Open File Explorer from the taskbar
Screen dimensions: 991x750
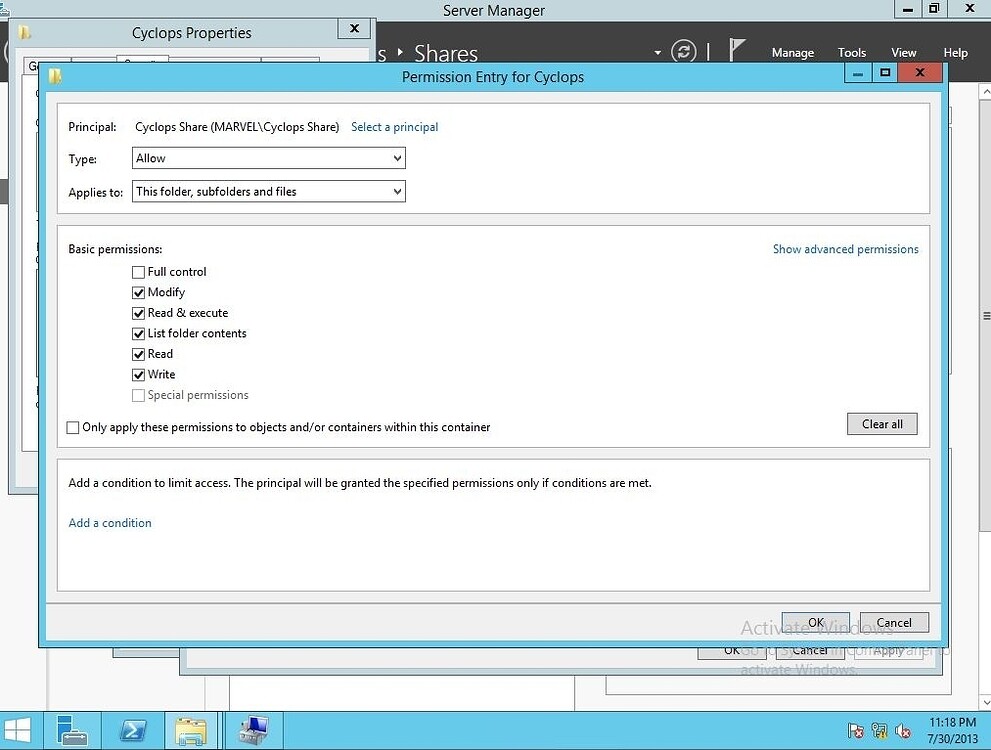tap(191, 730)
